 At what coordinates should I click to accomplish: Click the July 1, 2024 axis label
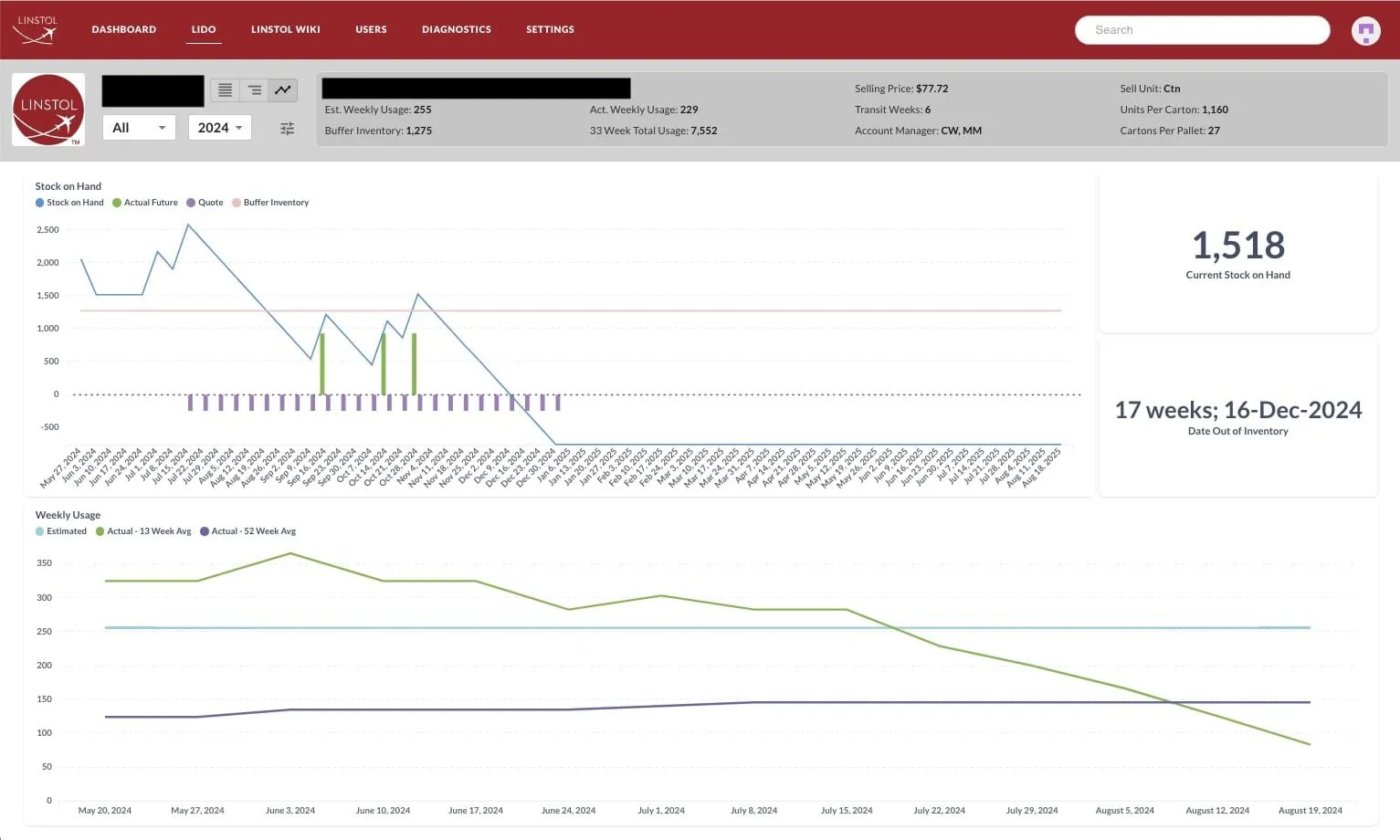(x=661, y=811)
